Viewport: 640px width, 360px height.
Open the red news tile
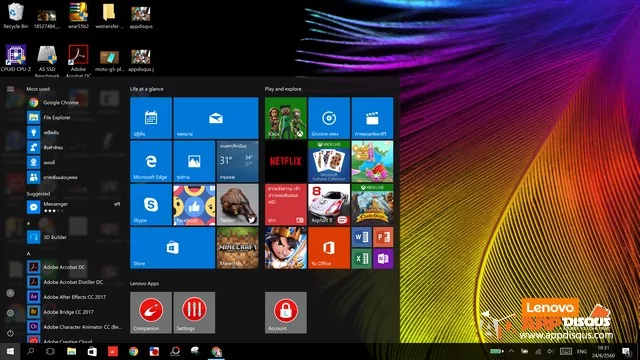point(286,204)
